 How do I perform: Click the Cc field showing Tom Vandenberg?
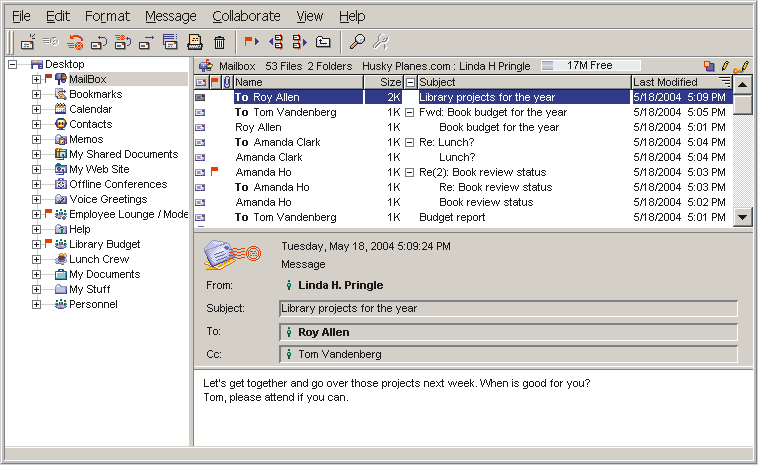click(x=509, y=354)
